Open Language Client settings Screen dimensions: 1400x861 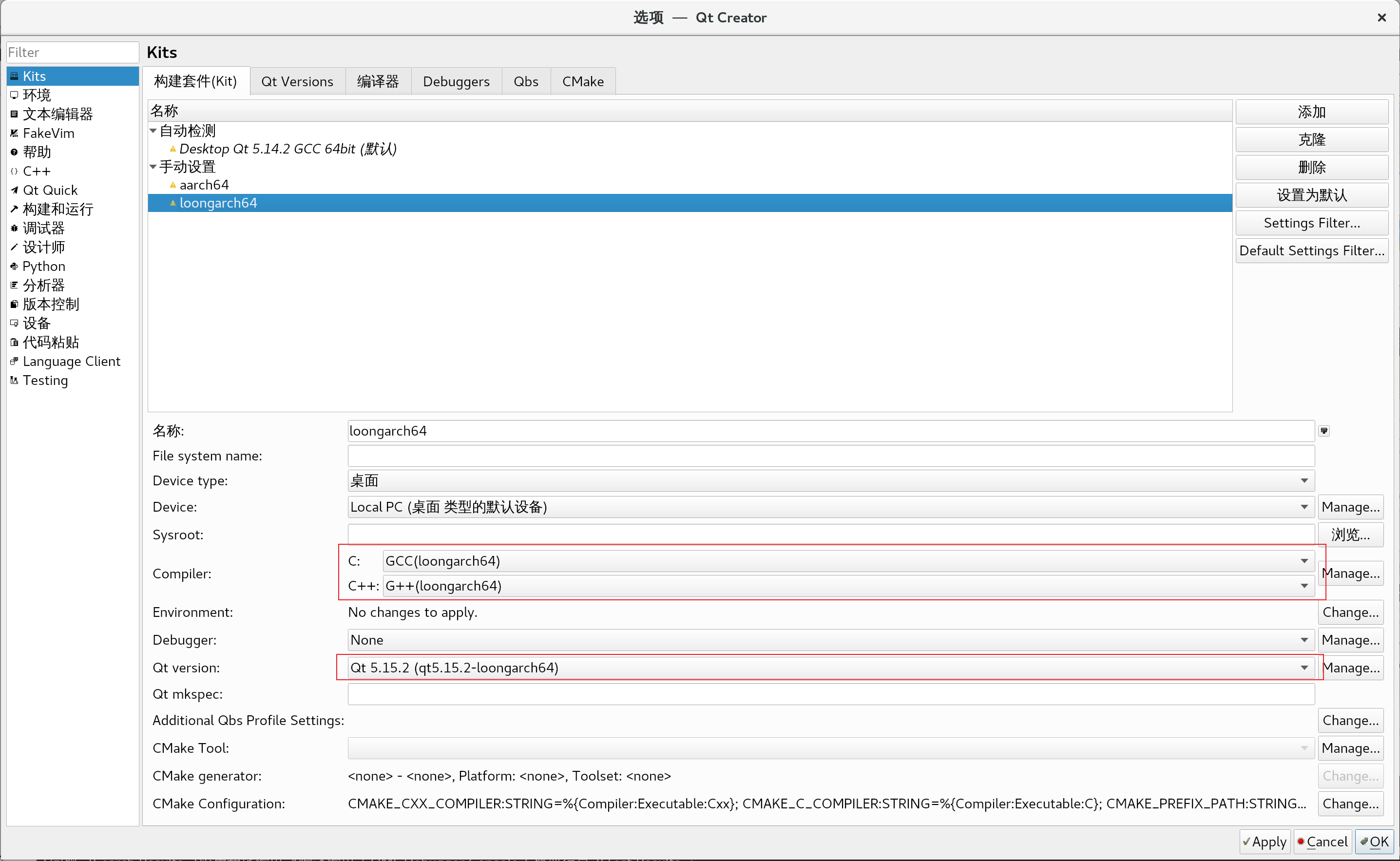click(x=72, y=361)
